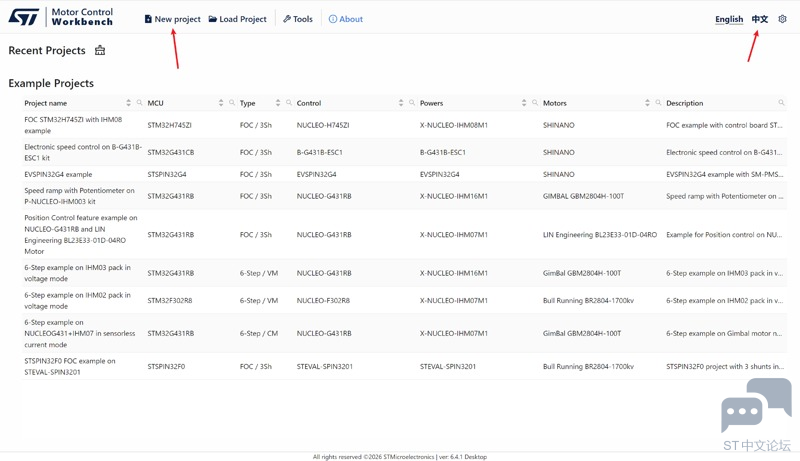This screenshot has height=461, width=800.
Task: Open the About page
Action: click(x=346, y=19)
